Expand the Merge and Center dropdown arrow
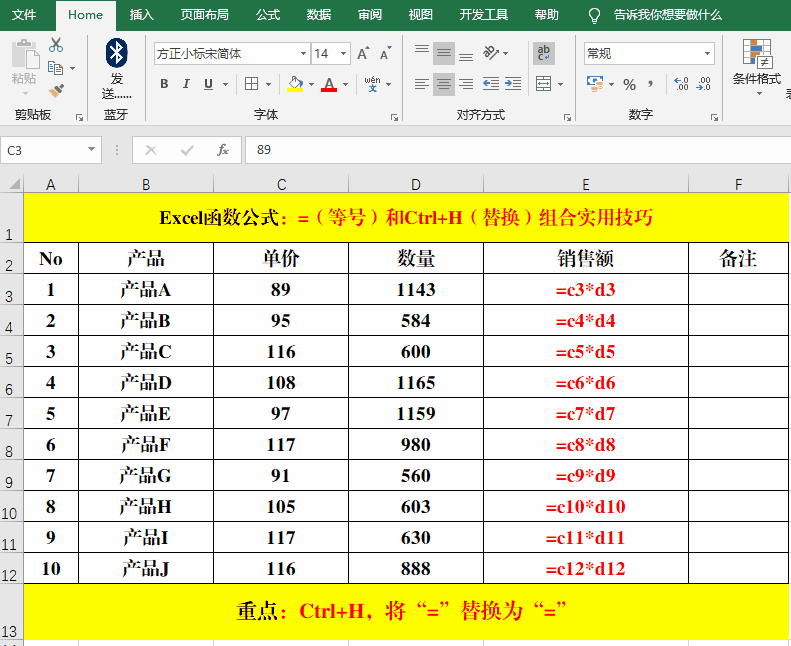 pyautogui.click(x=560, y=84)
